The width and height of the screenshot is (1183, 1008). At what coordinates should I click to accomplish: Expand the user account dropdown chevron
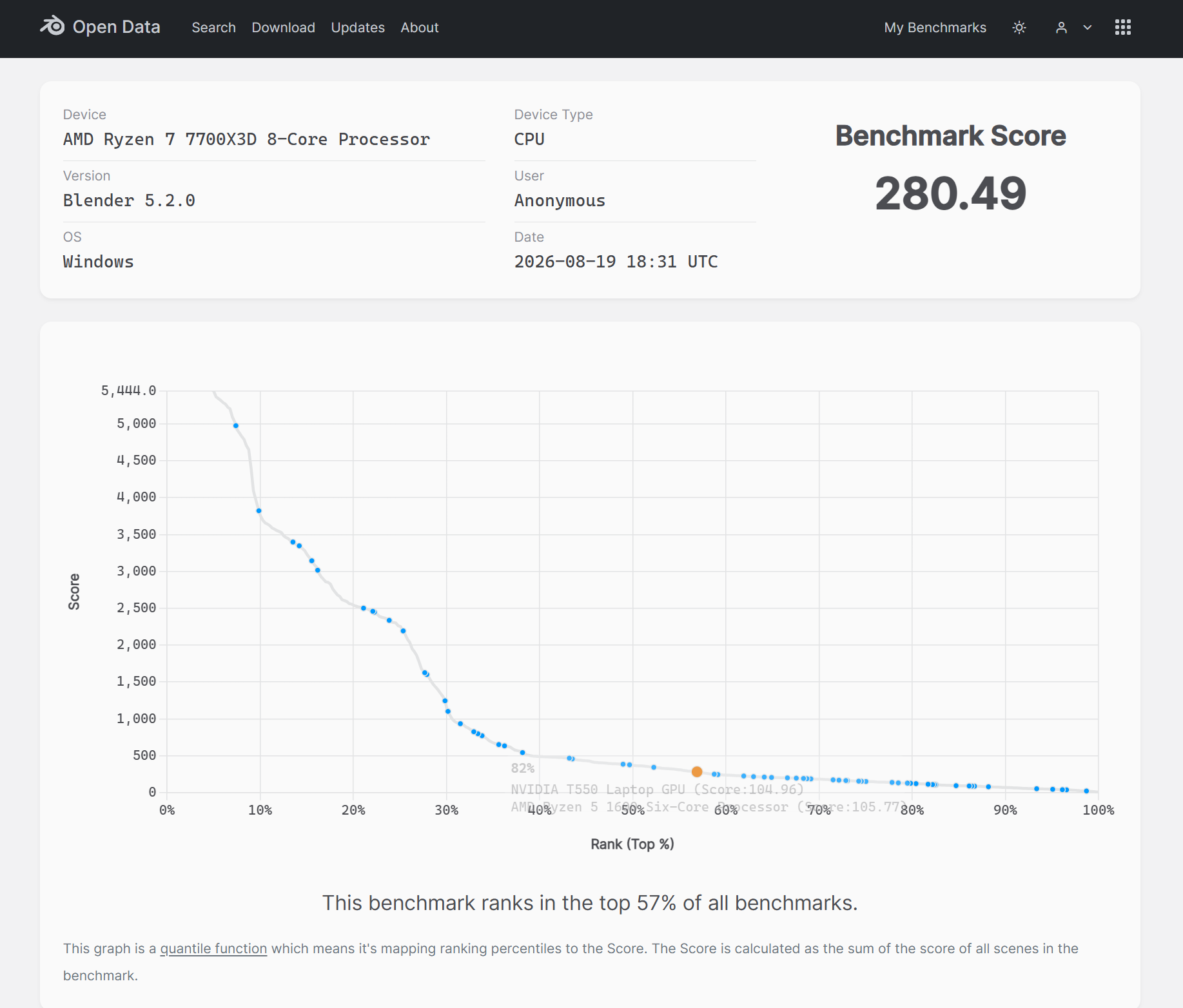(1088, 28)
